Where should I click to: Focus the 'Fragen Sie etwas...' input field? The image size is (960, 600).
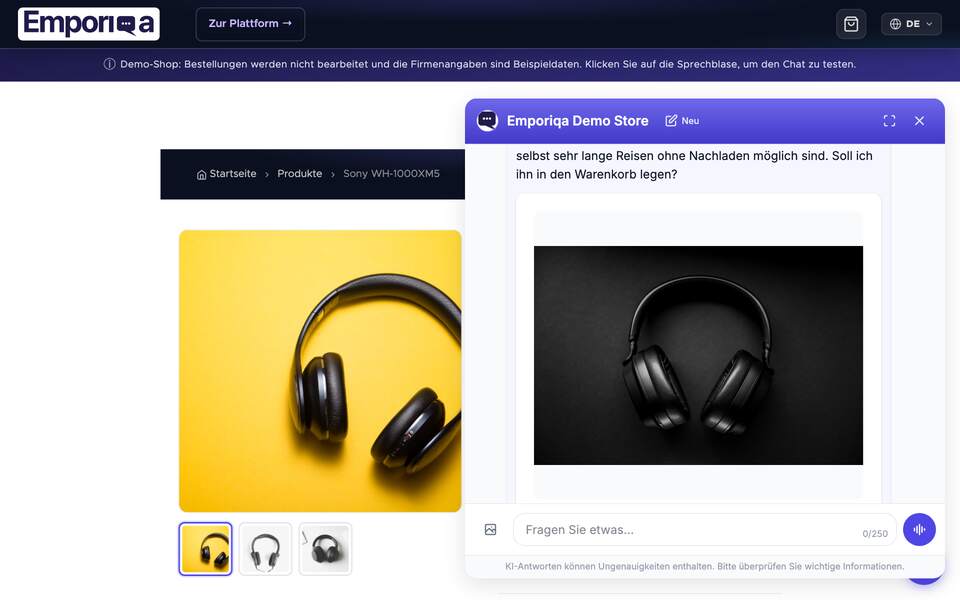click(705, 530)
